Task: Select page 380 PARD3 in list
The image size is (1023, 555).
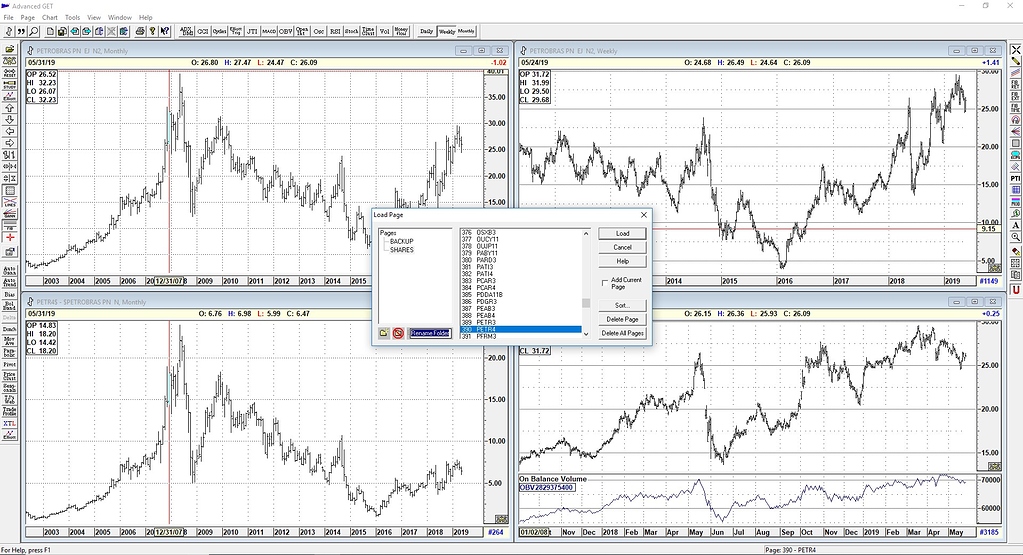Action: point(521,260)
